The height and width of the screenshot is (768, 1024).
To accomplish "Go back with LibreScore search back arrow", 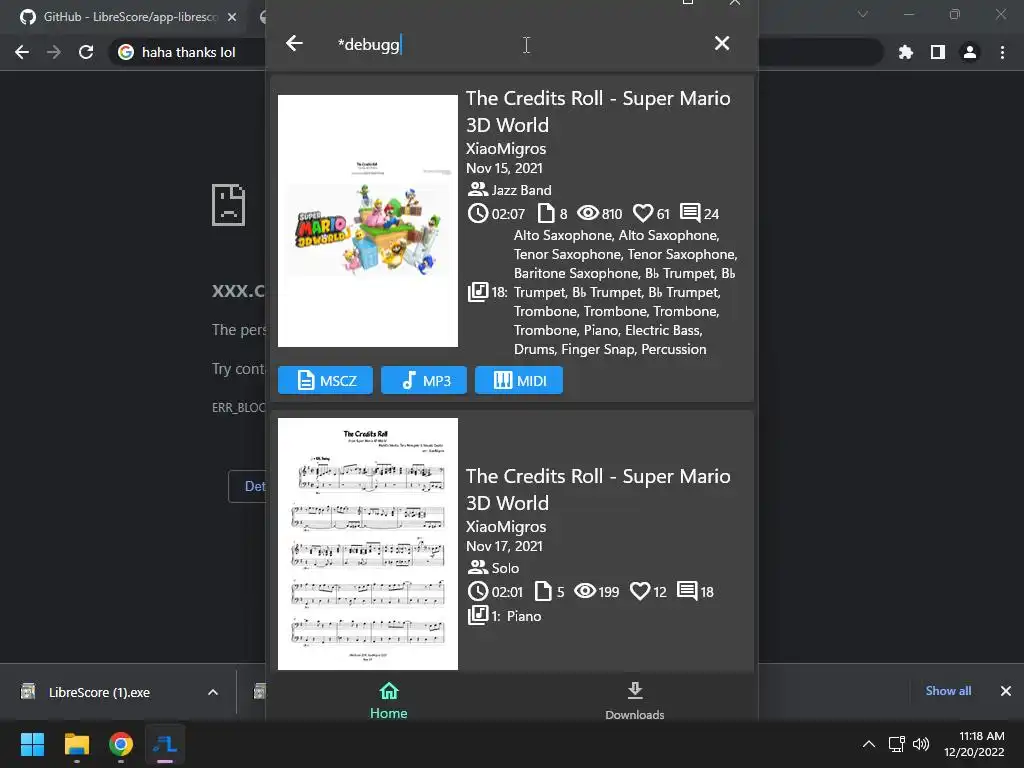I will coord(294,44).
